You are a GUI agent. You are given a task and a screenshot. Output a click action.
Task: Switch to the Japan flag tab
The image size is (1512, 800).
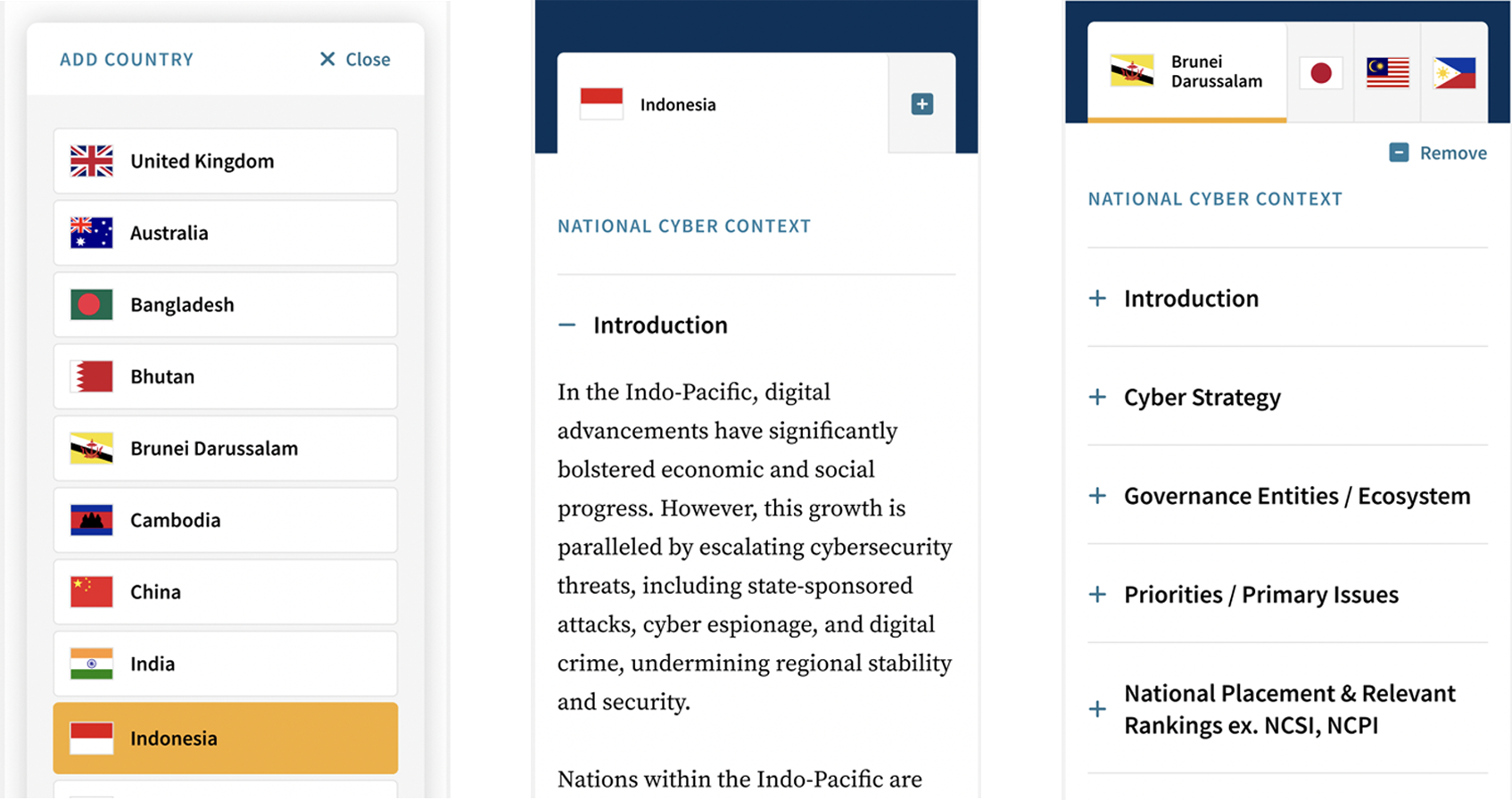coord(1321,73)
